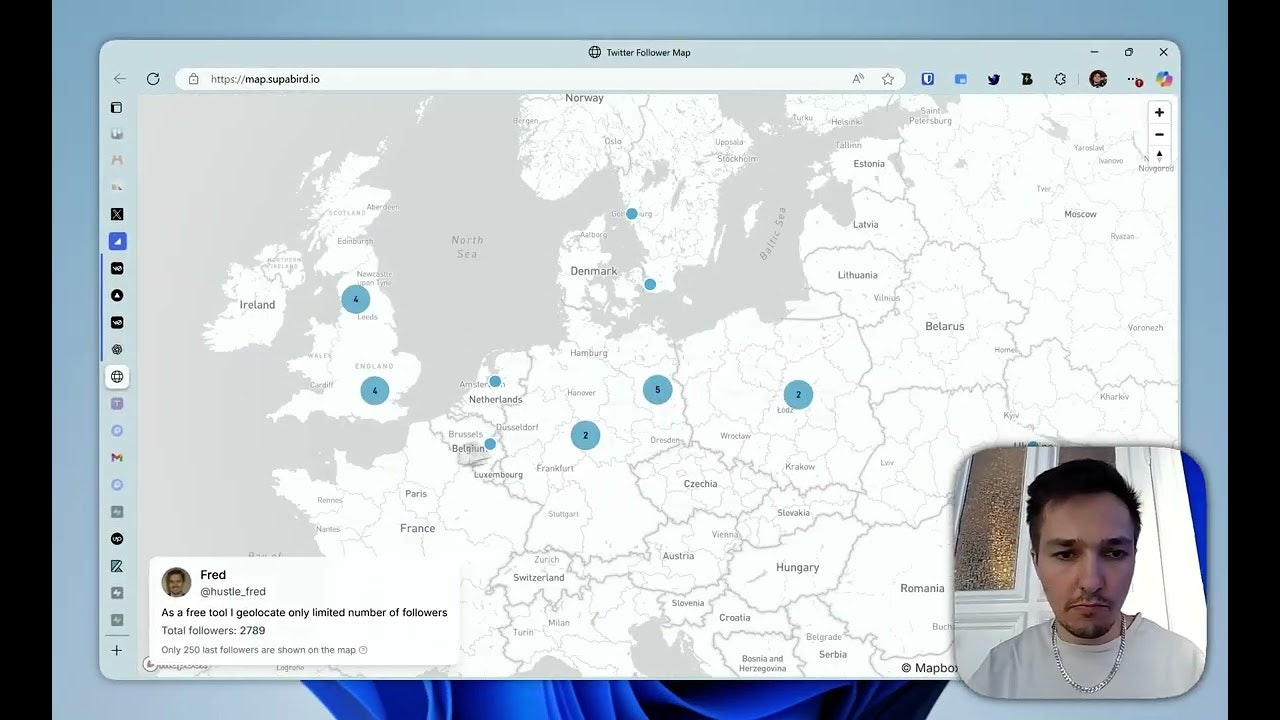
Task: Click the read-aloud icon in the address bar
Action: click(857, 78)
